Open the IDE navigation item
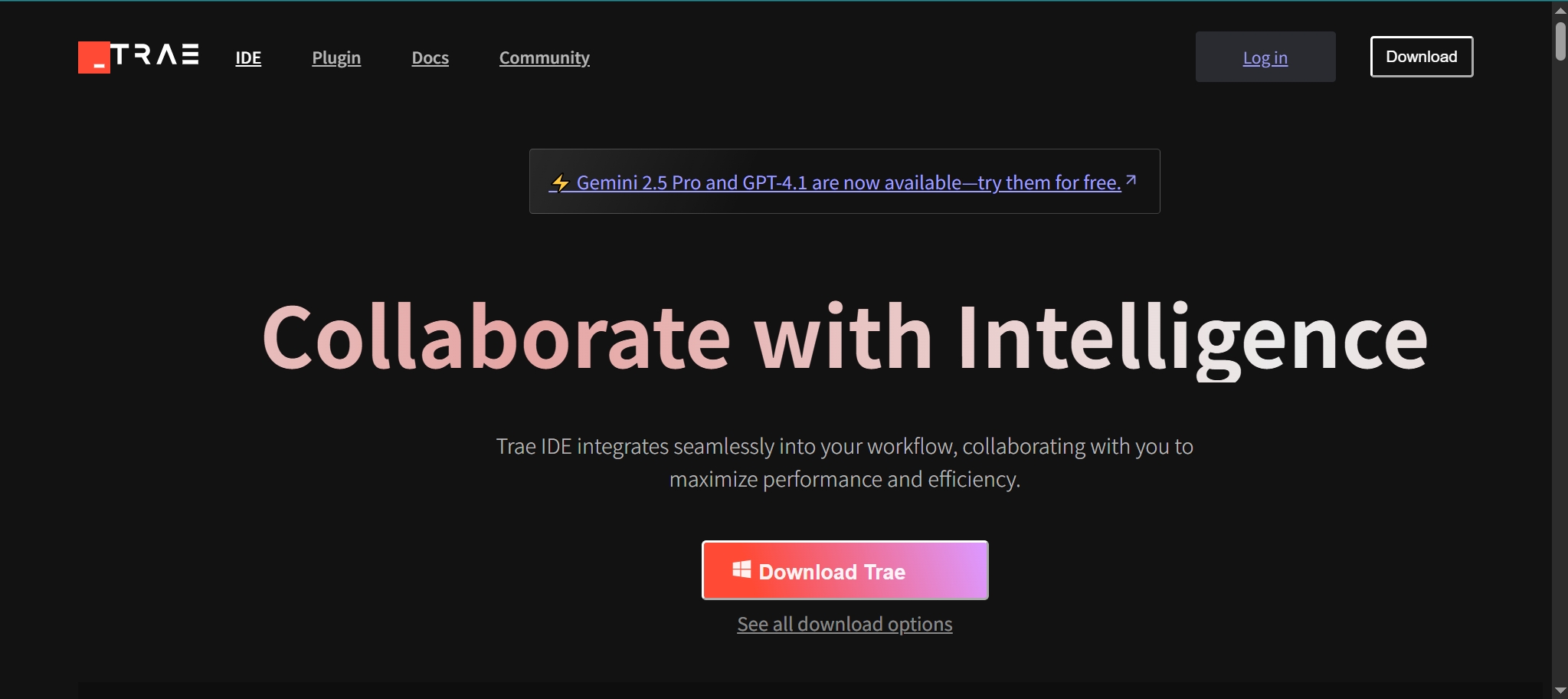 coord(248,58)
